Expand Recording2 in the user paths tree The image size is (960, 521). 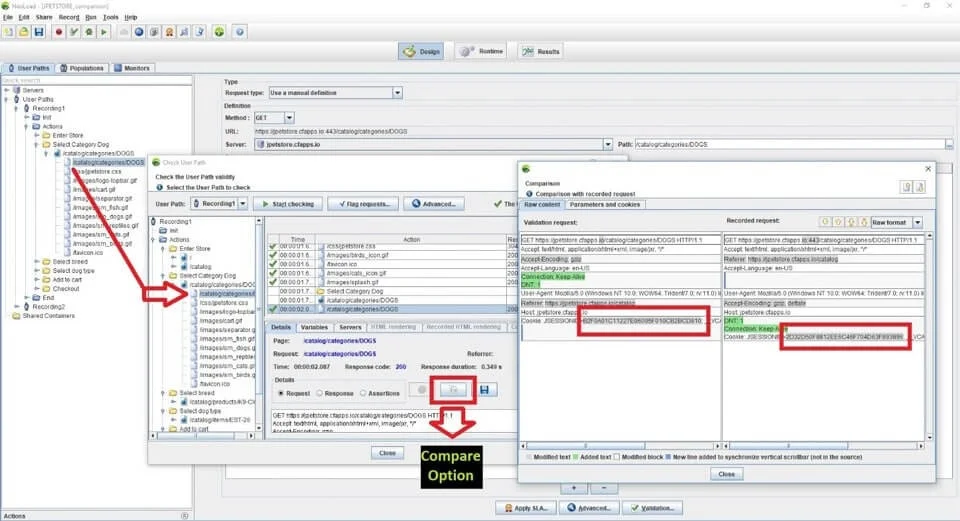[17, 307]
